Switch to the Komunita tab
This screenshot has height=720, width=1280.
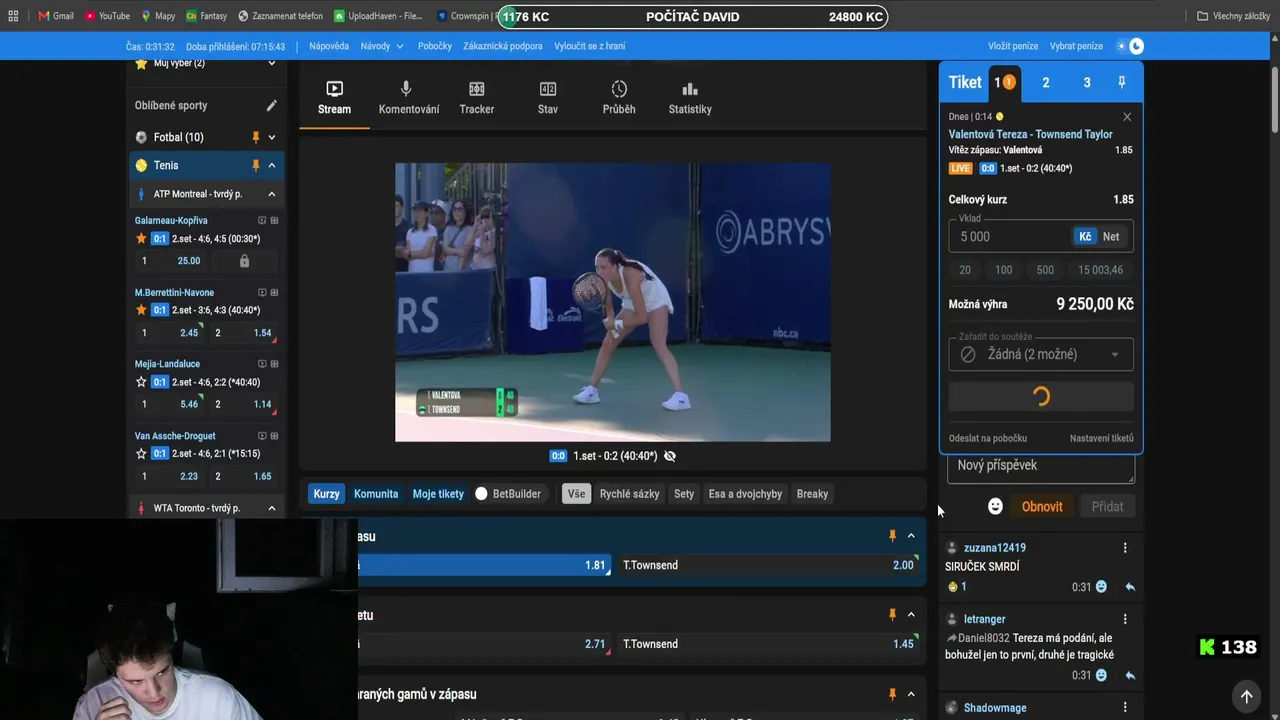tap(376, 494)
